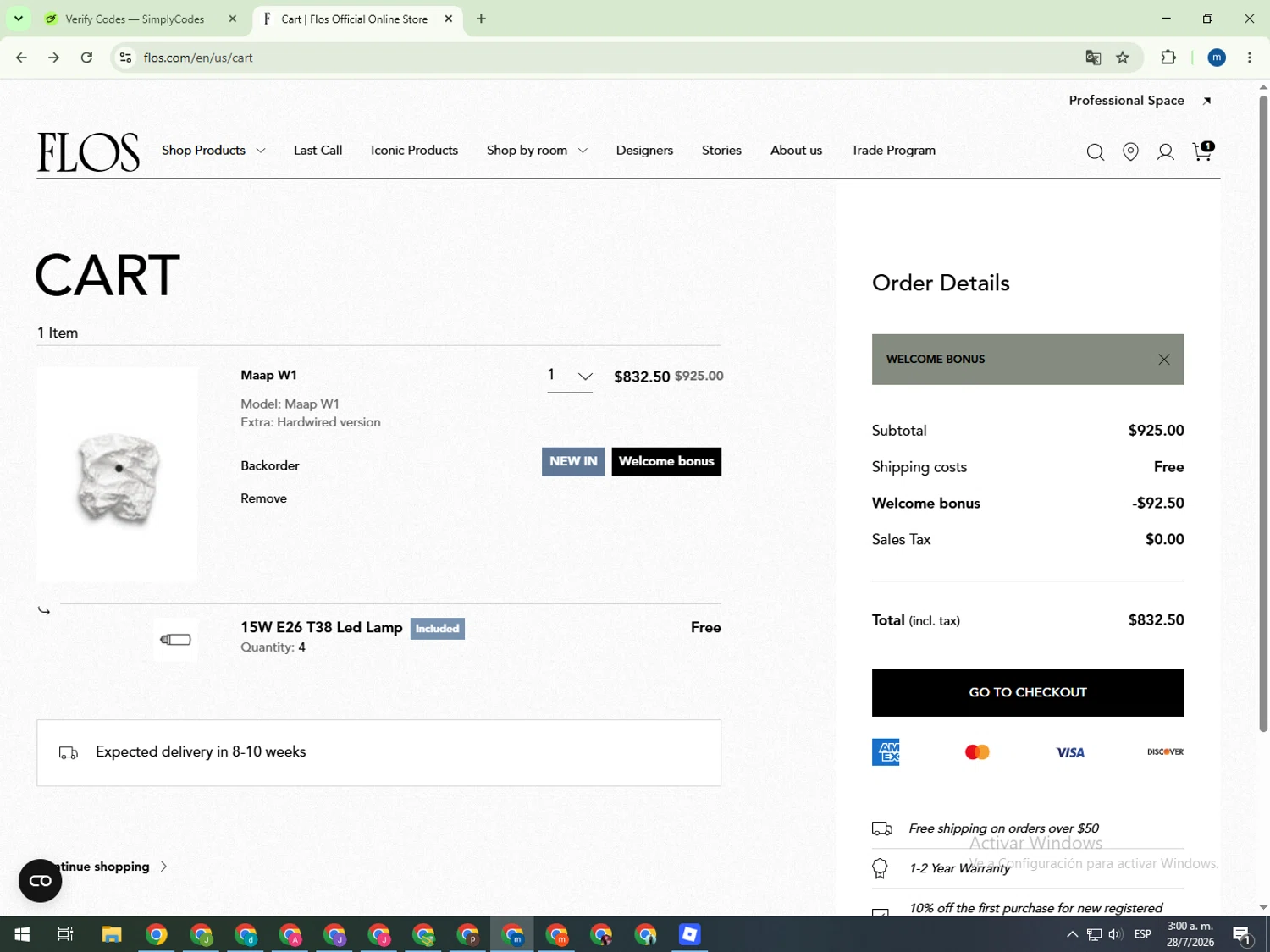Click the Maap W1 product thumbnail
Viewport: 1270px width, 952px height.
(117, 474)
